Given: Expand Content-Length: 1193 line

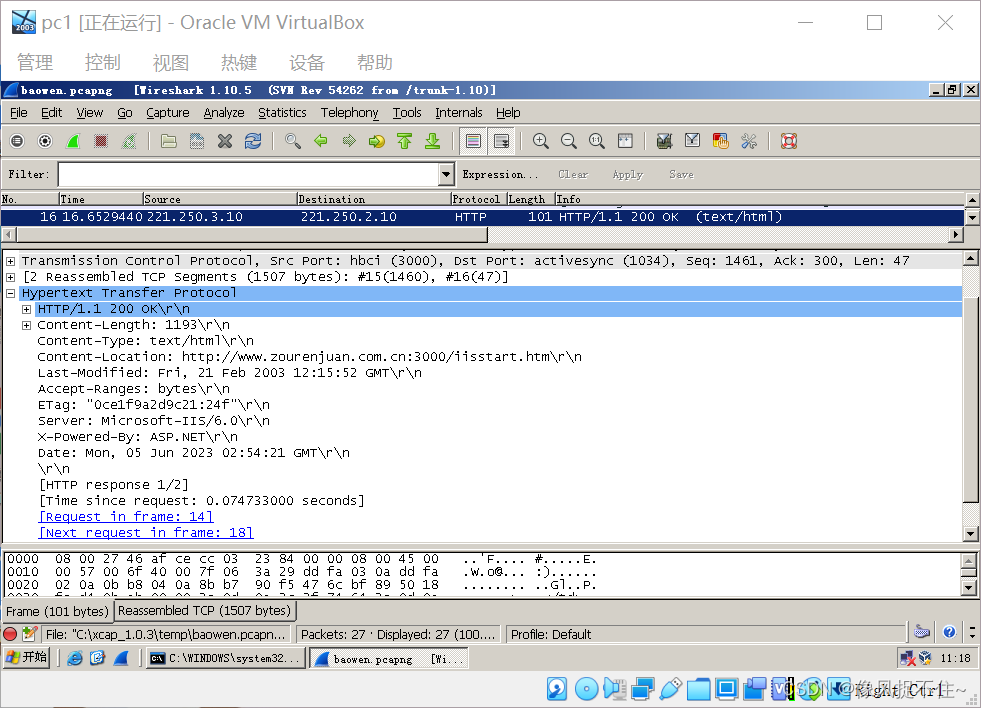Looking at the screenshot, I should [26, 325].
